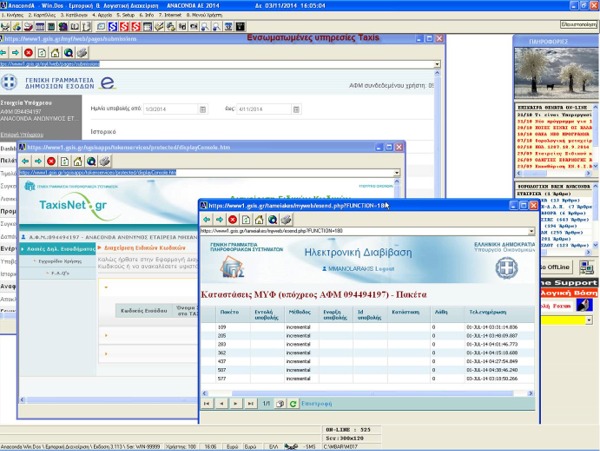Click the black square icon ending main toolbar
The height and width of the screenshot is (451, 600).
coord(240,26)
